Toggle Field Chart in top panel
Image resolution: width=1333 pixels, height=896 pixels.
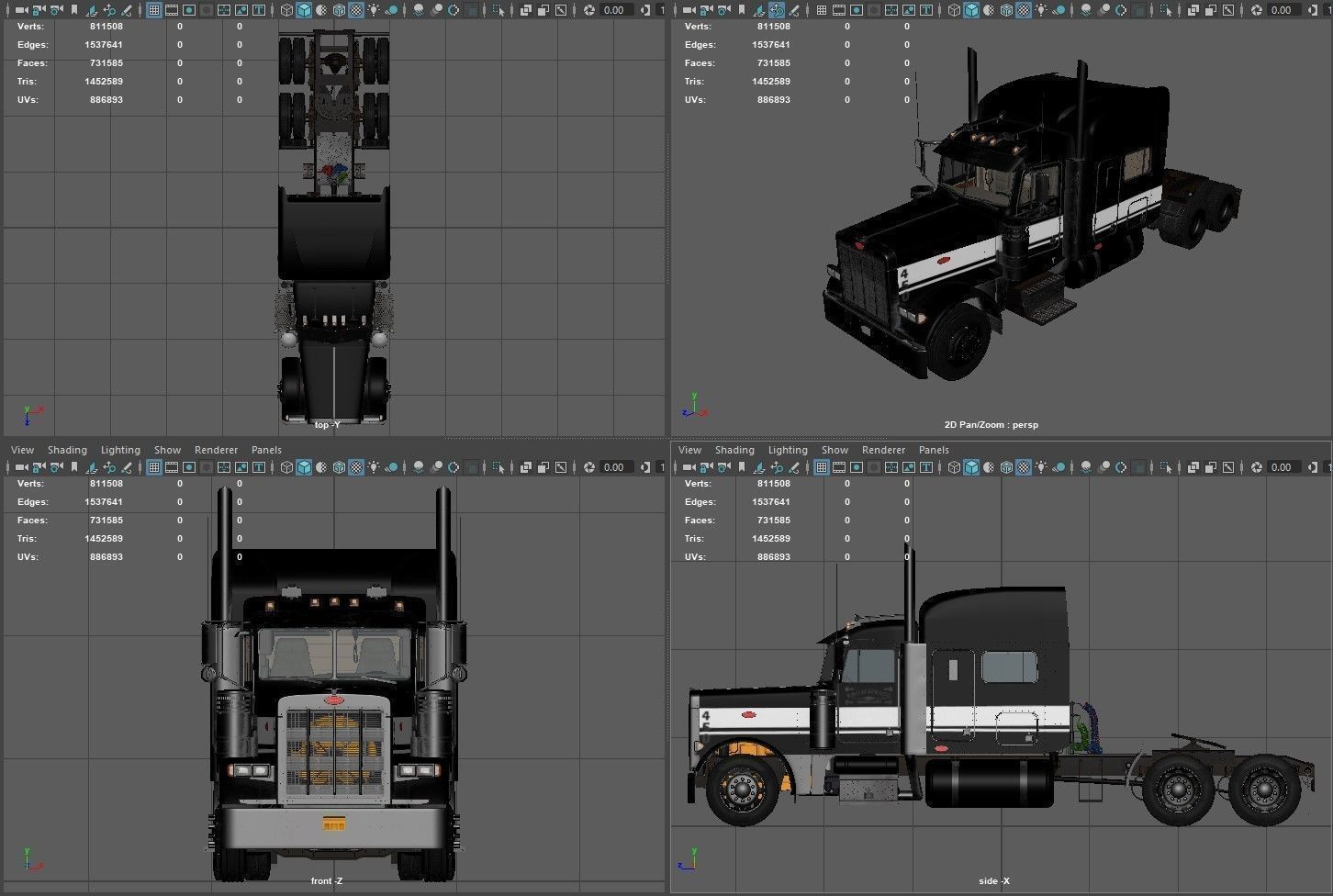click(x=224, y=10)
